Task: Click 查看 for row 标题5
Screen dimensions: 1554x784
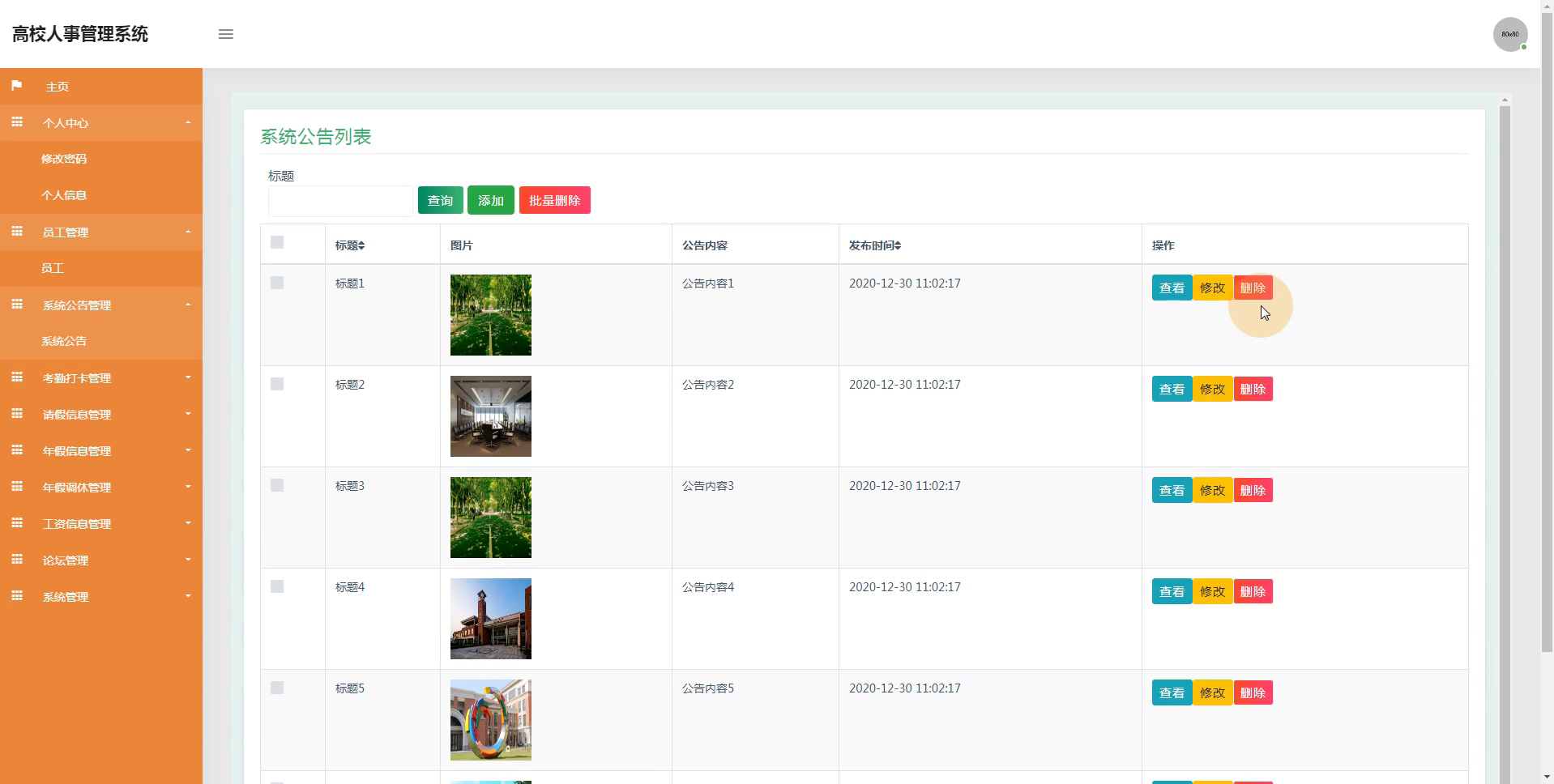Action: tap(1172, 692)
